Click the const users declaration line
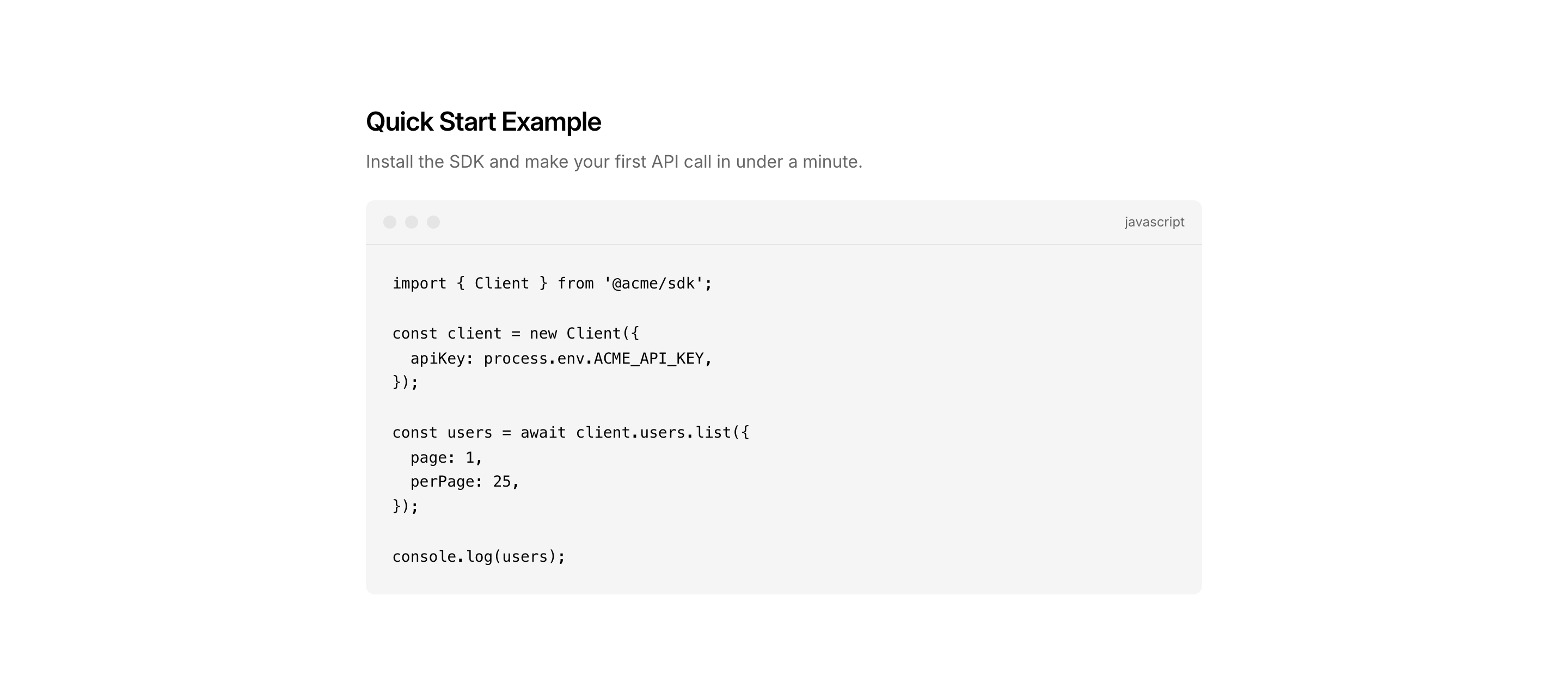This screenshot has height=700, width=1568. [571, 433]
